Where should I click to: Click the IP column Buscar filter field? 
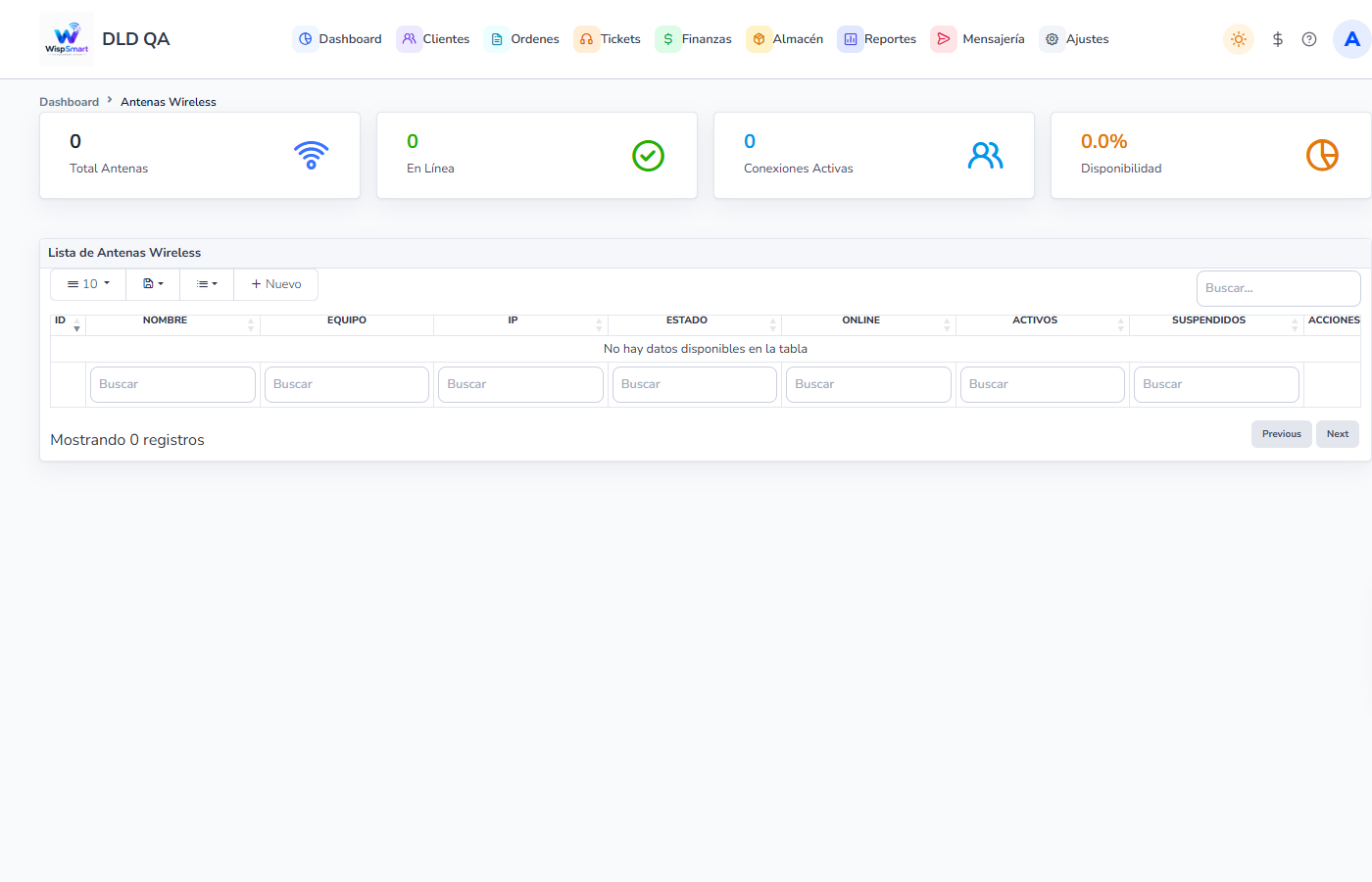click(x=520, y=384)
